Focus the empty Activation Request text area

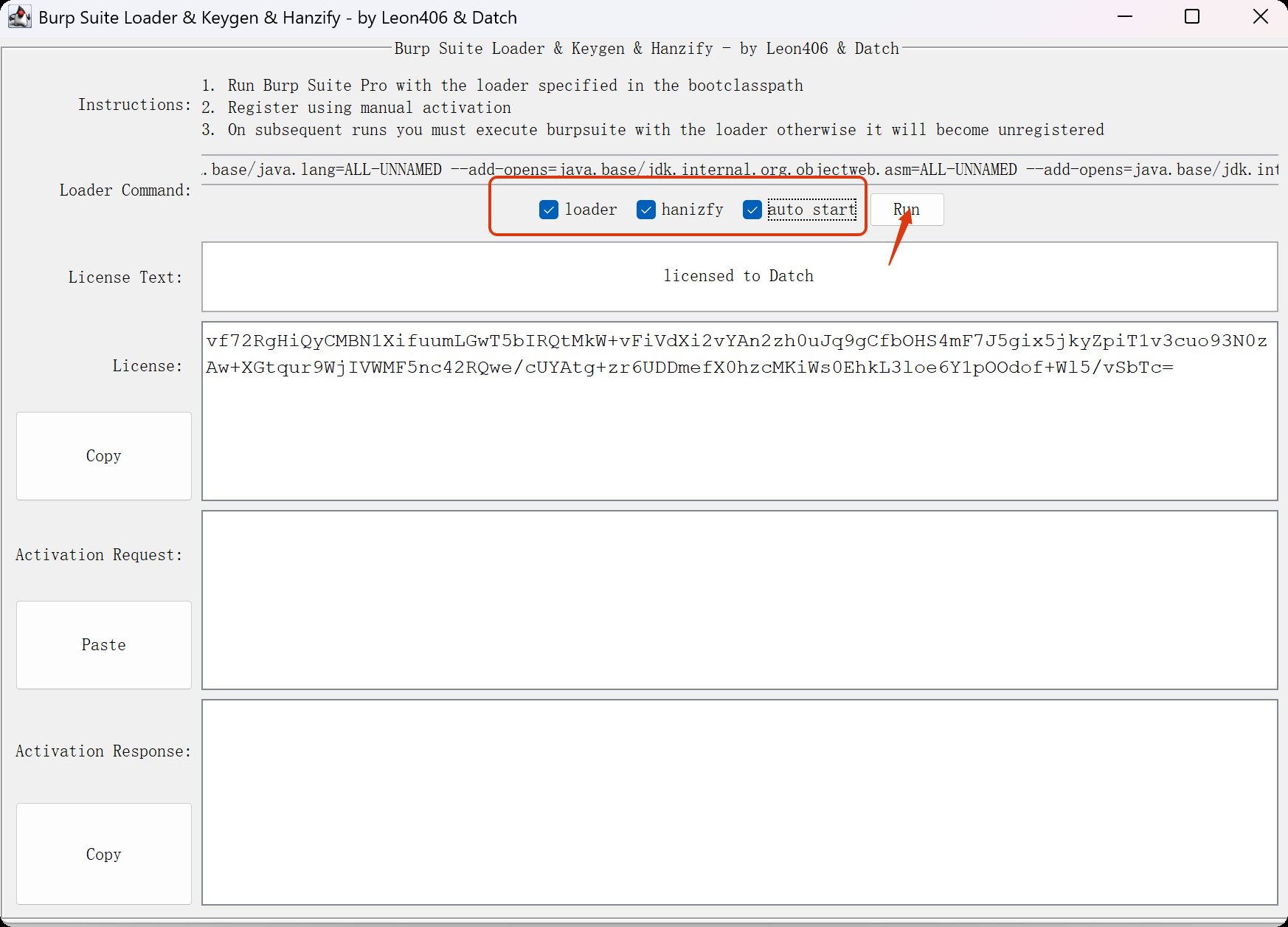click(739, 600)
